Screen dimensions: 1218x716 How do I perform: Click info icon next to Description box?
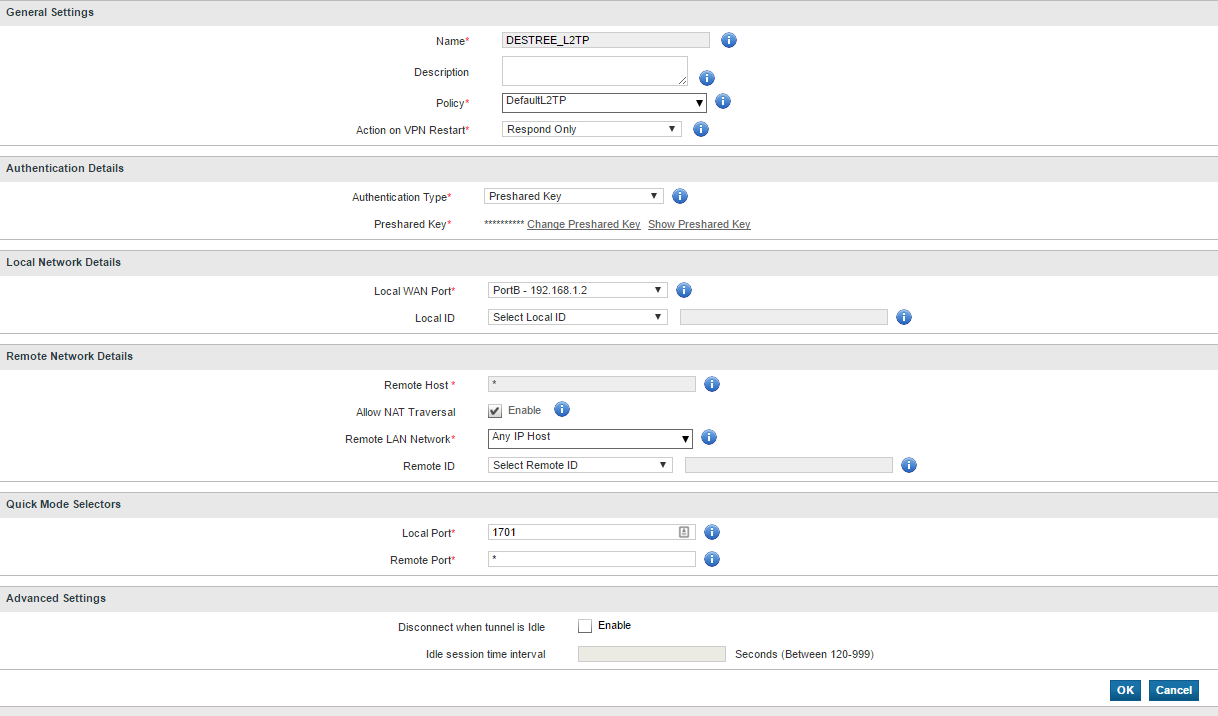point(707,77)
